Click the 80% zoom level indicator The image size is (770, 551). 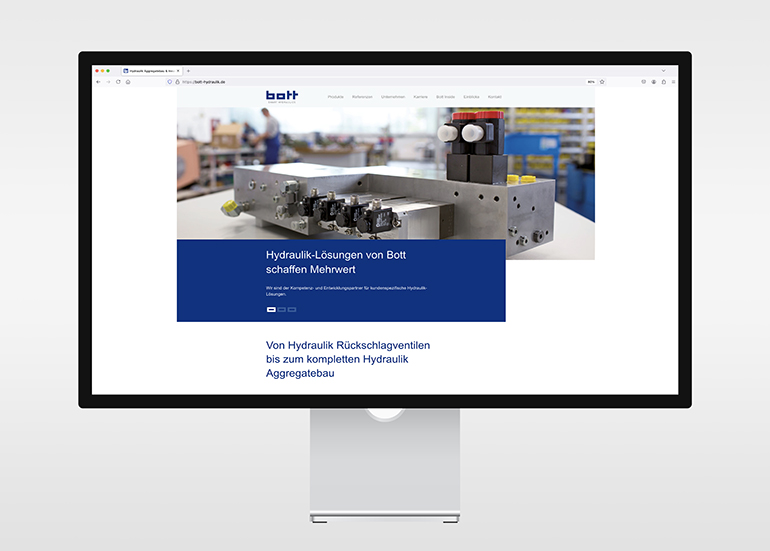(x=591, y=82)
